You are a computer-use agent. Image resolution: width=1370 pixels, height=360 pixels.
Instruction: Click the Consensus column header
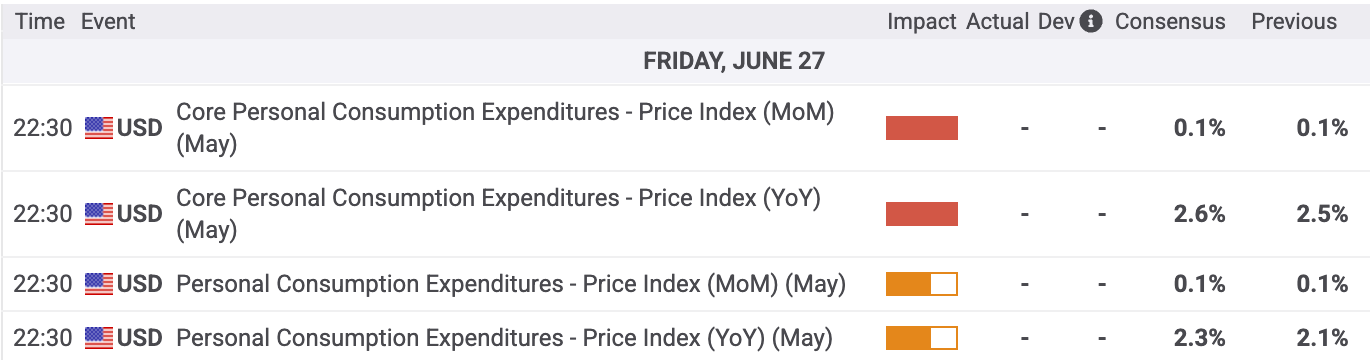pos(1170,21)
